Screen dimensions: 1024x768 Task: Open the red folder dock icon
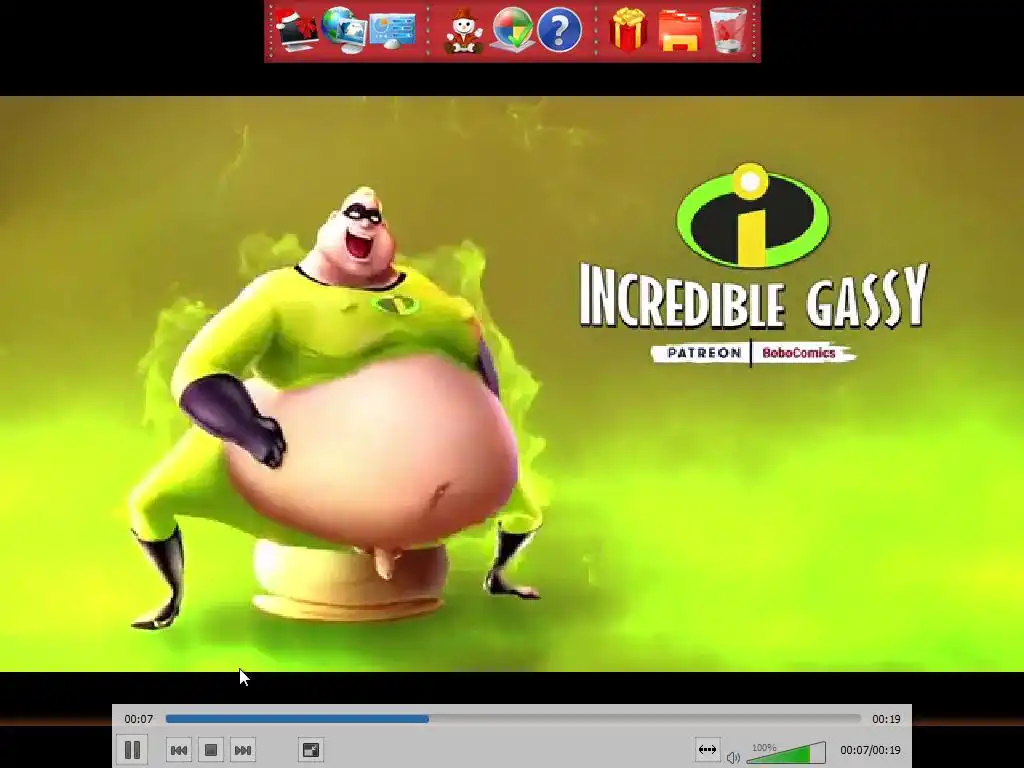click(679, 31)
